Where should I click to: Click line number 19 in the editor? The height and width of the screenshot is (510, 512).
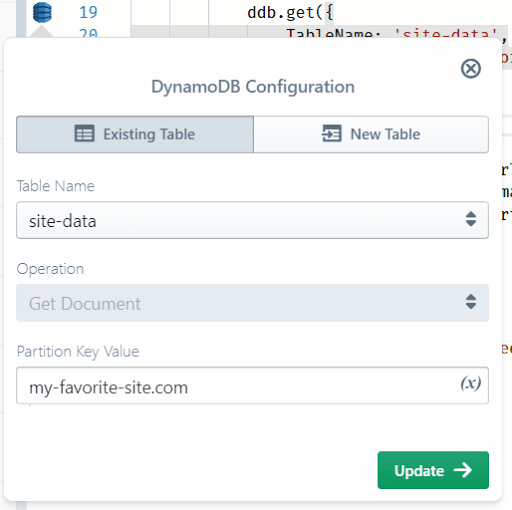point(88,13)
